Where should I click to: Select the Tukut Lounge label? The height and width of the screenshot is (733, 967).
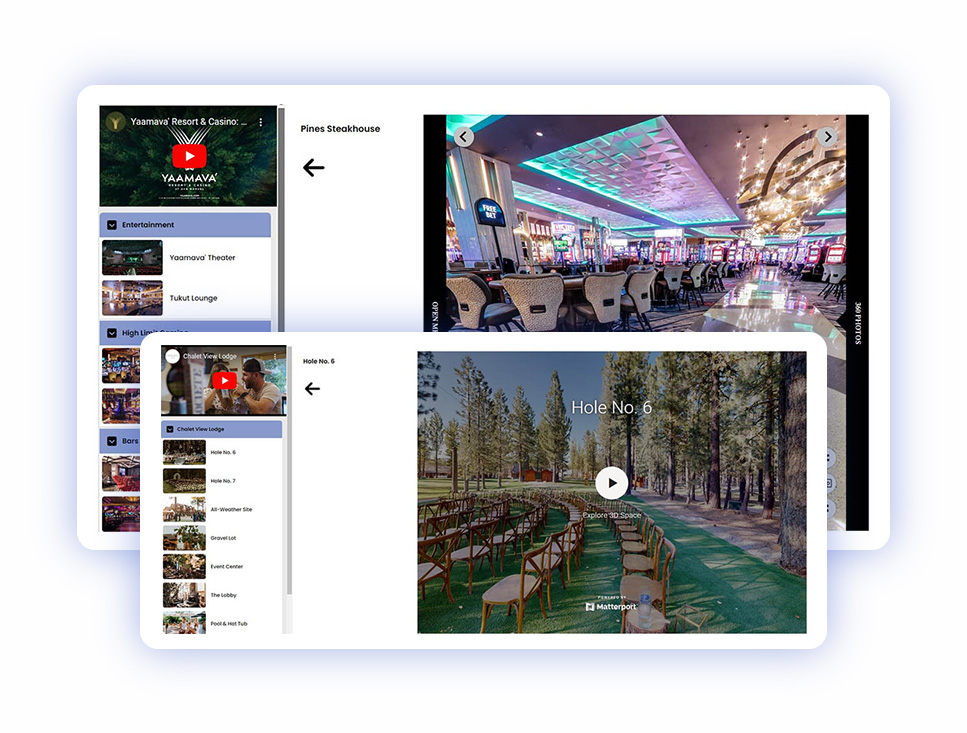pyautogui.click(x=194, y=298)
